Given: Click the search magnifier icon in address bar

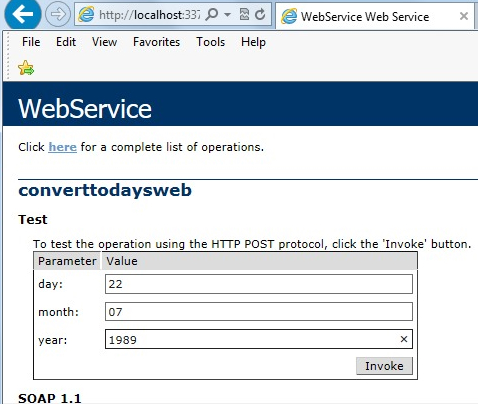Looking at the screenshot, I should pos(212,15).
